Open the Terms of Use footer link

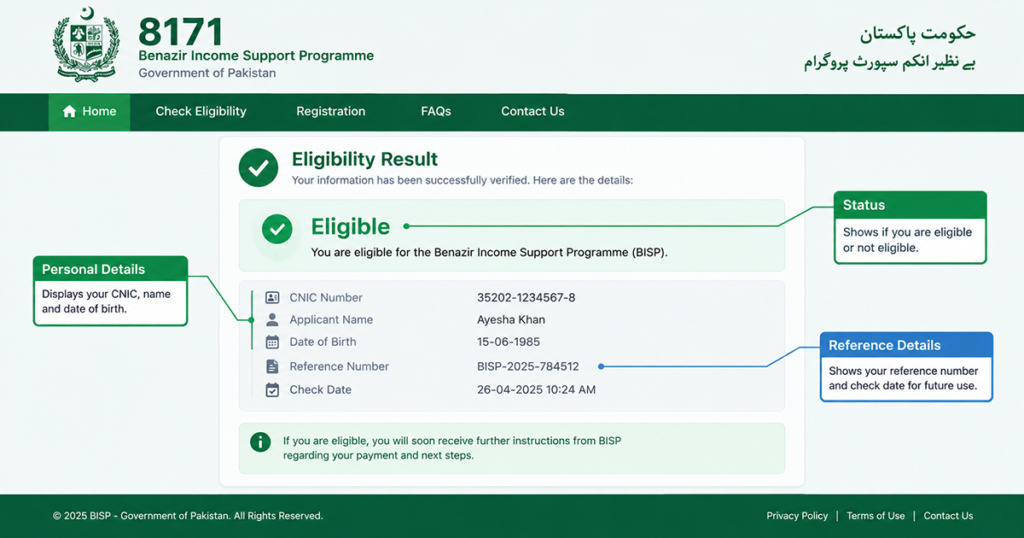(875, 516)
